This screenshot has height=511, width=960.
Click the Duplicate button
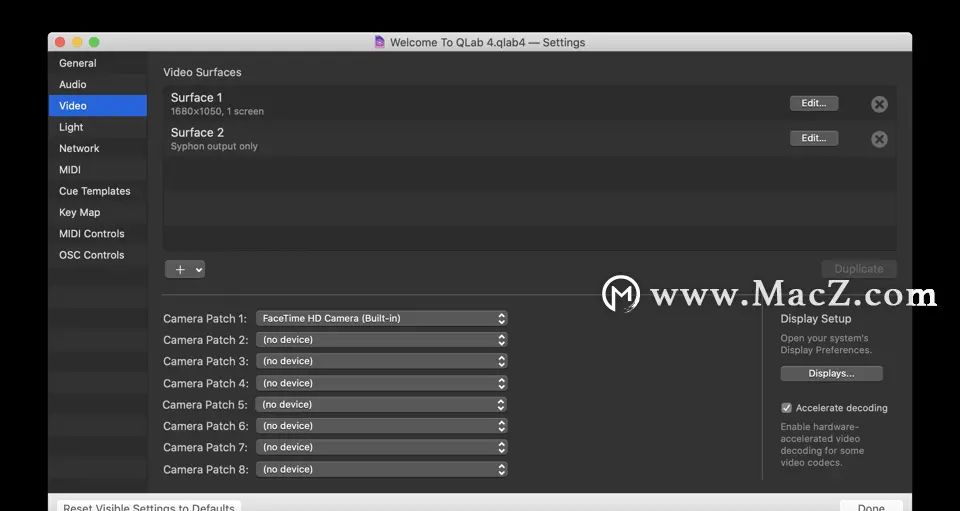coord(858,269)
